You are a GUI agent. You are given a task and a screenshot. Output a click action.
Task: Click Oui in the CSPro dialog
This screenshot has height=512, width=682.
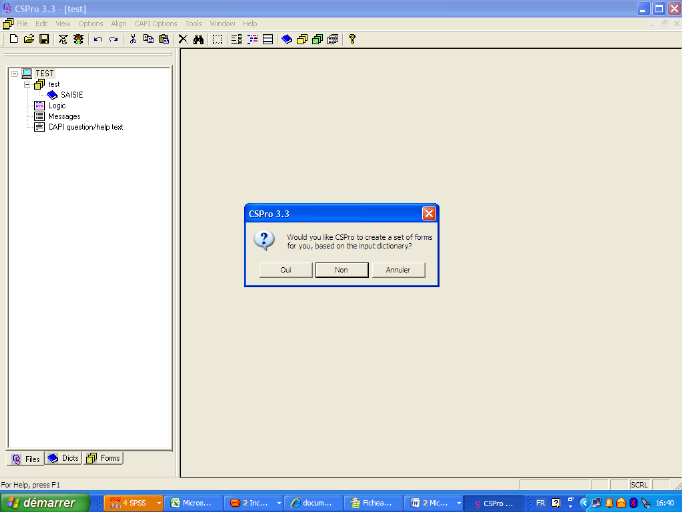[286, 270]
